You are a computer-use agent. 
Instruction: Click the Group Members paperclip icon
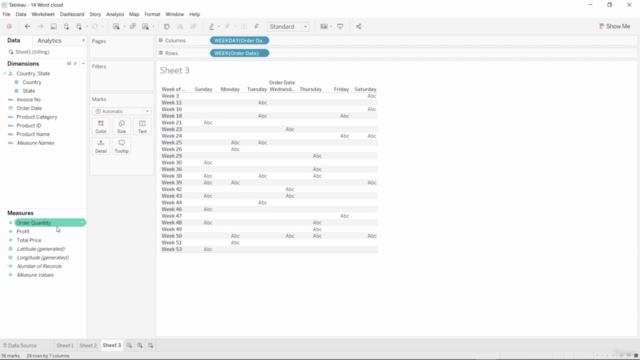pos(227,27)
